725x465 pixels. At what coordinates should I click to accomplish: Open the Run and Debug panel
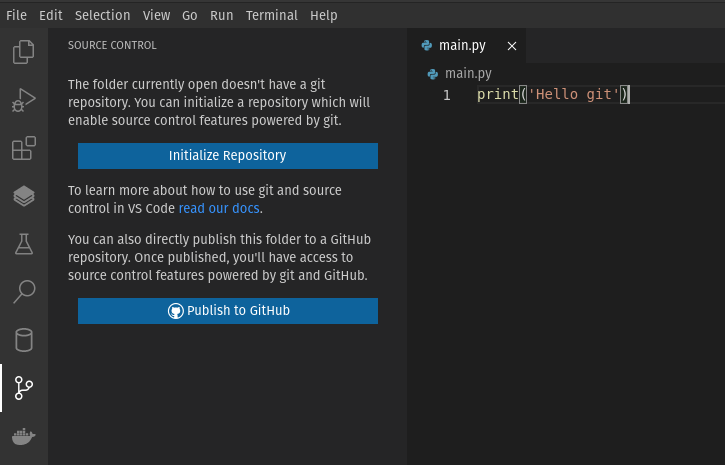[x=24, y=100]
